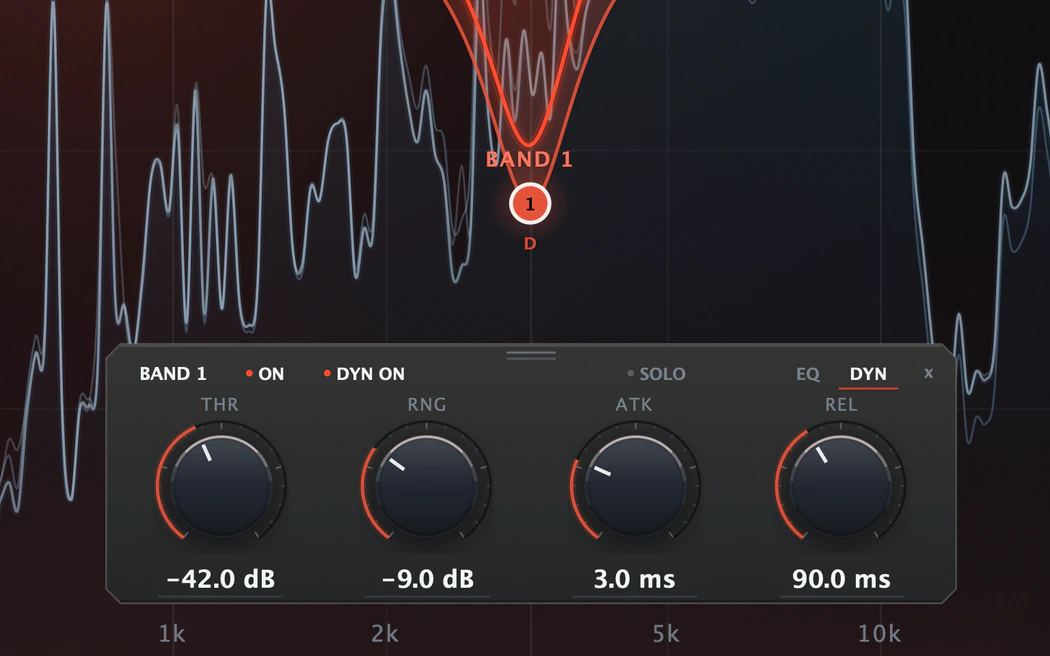Screen dimensions: 1050x656
Task: Close the band panel with x
Action: coord(928,373)
